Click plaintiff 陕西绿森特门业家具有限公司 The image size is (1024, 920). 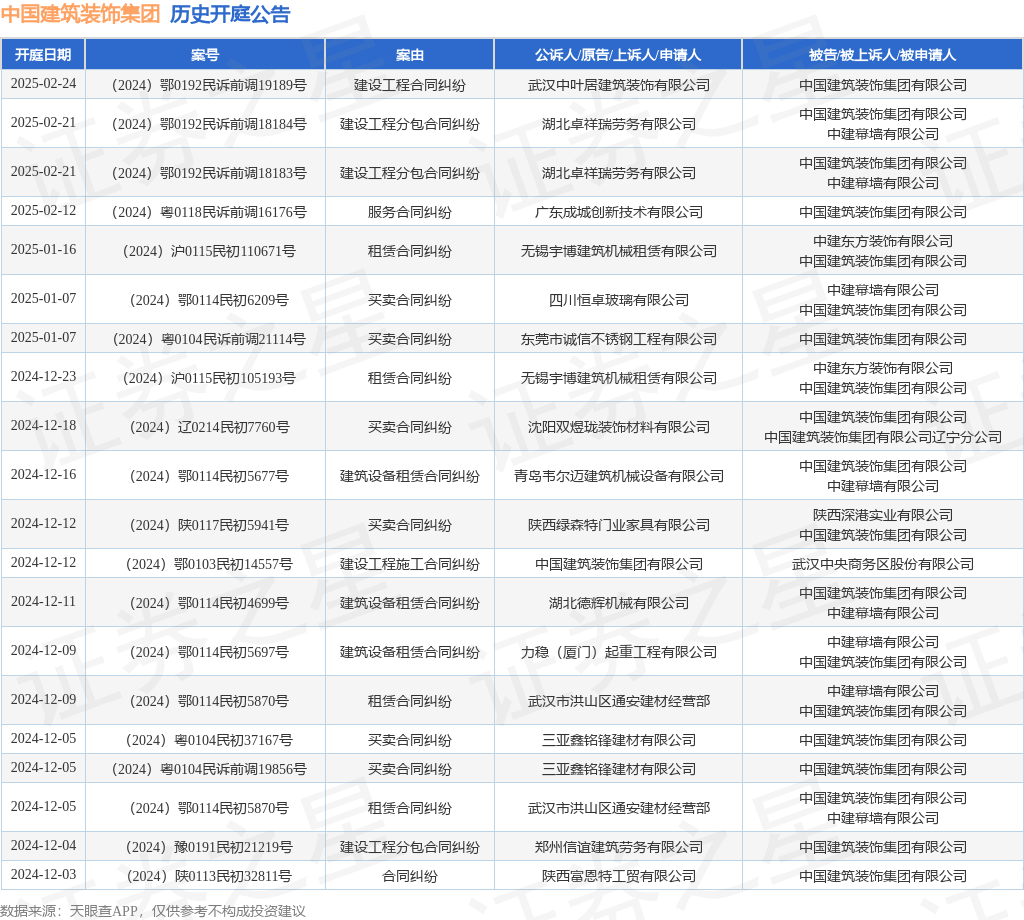coord(618,526)
